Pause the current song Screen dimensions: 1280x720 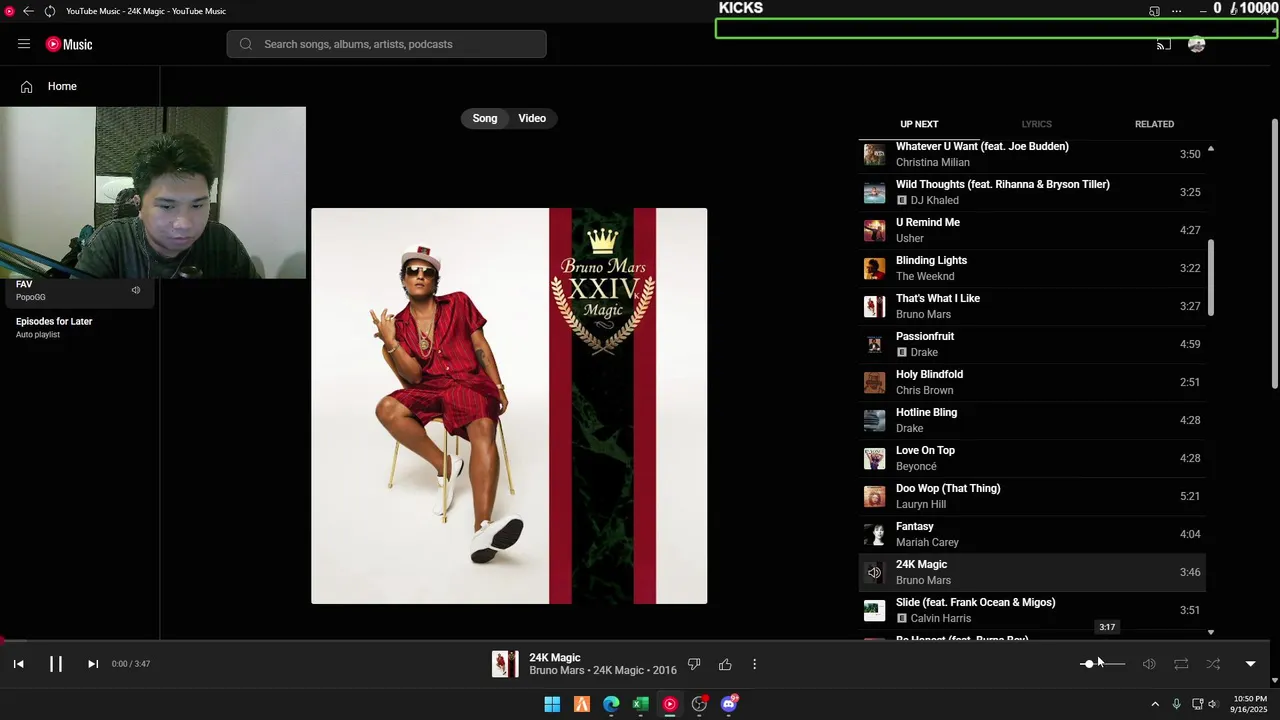tap(56, 664)
